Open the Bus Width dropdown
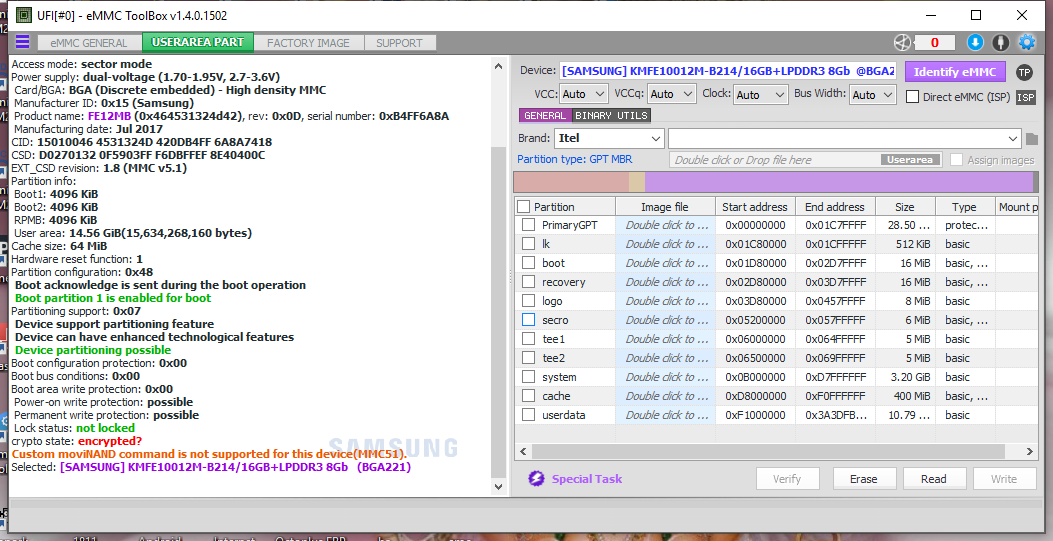Viewport: 1053px width, 541px height. (x=873, y=95)
